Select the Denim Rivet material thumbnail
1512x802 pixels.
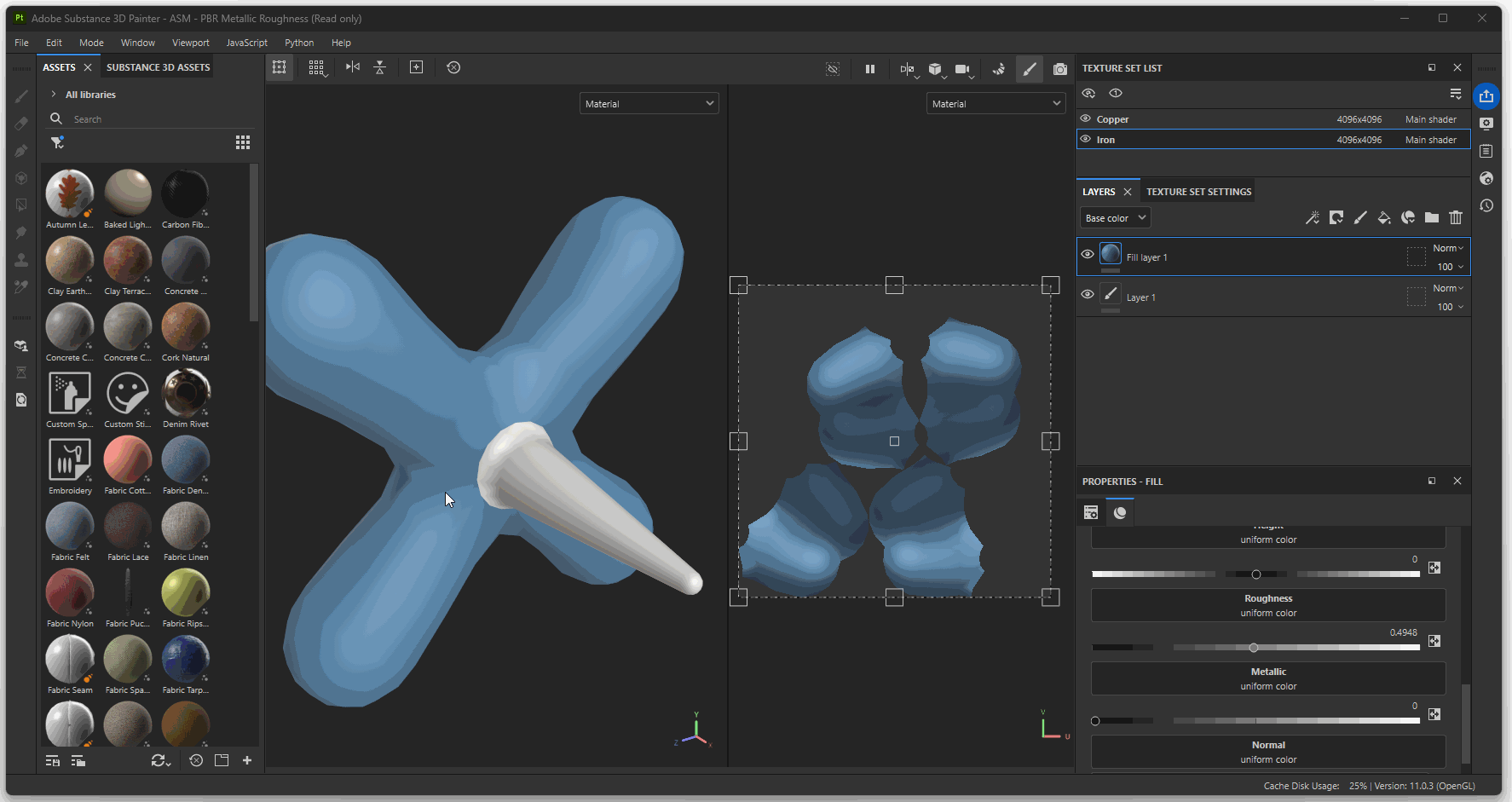click(186, 394)
